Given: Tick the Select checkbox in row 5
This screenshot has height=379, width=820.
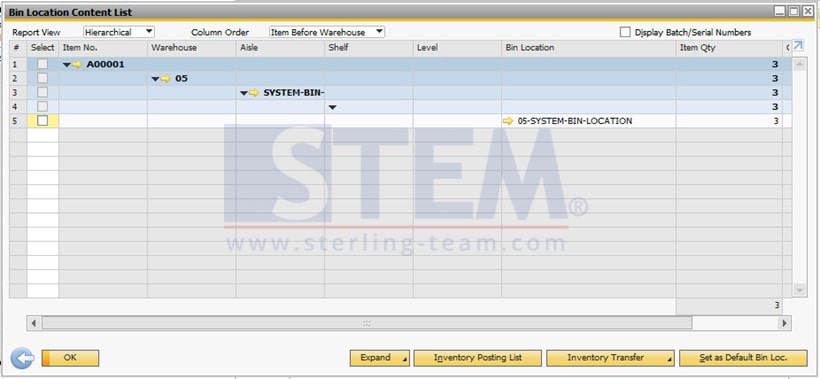Looking at the screenshot, I should (x=43, y=121).
